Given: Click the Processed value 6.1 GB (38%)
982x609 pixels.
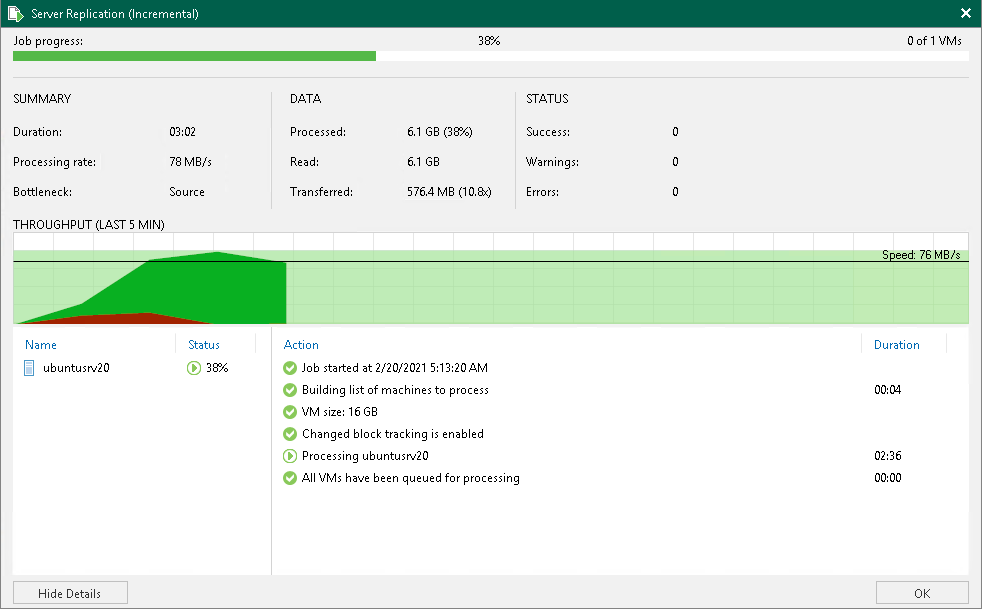Looking at the screenshot, I should (440, 132).
